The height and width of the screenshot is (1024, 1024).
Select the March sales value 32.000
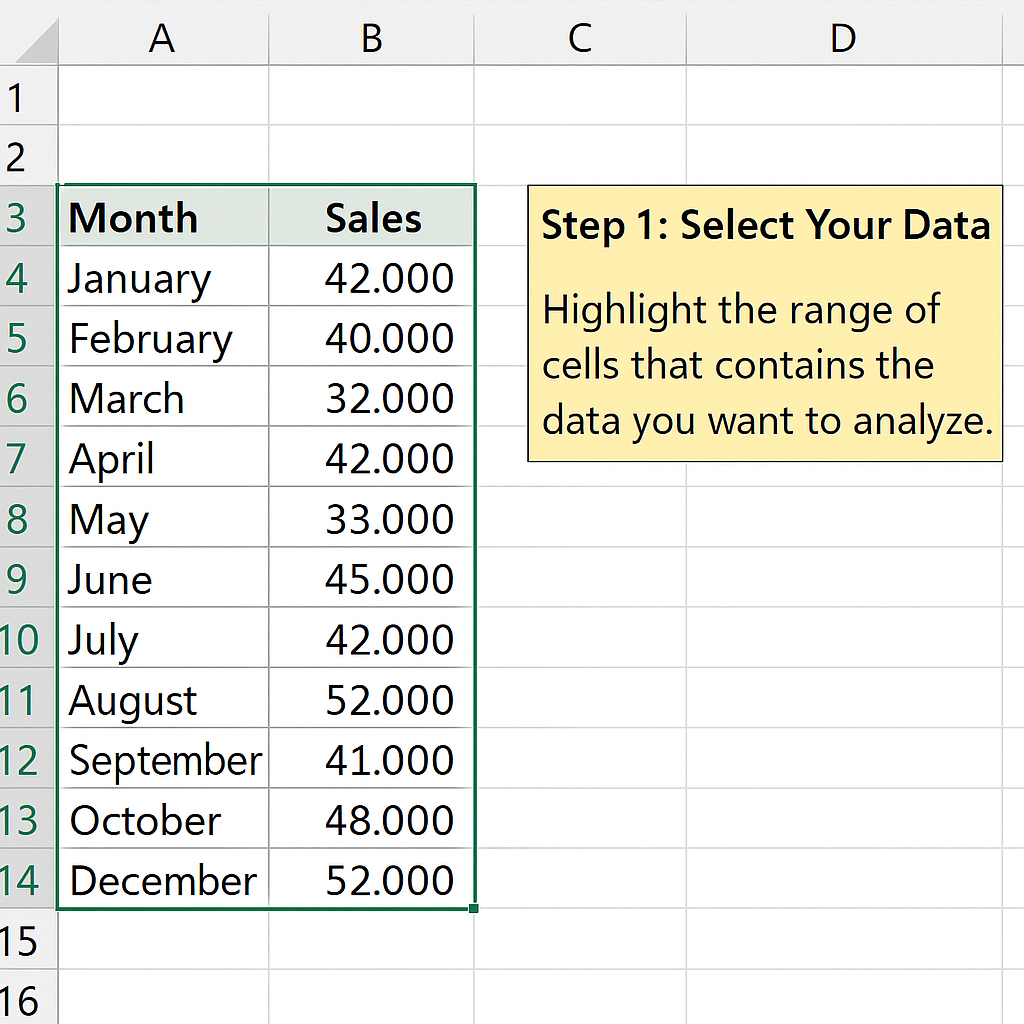[371, 397]
